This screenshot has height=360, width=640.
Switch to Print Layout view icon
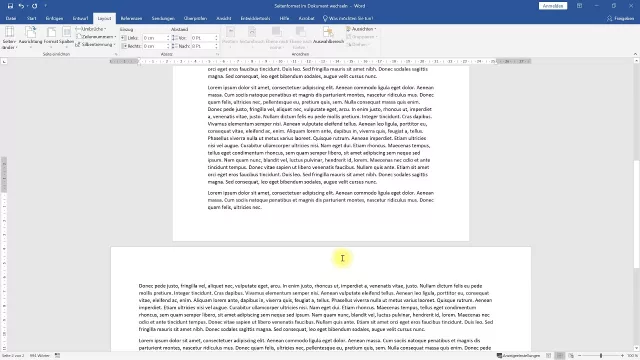560,356
